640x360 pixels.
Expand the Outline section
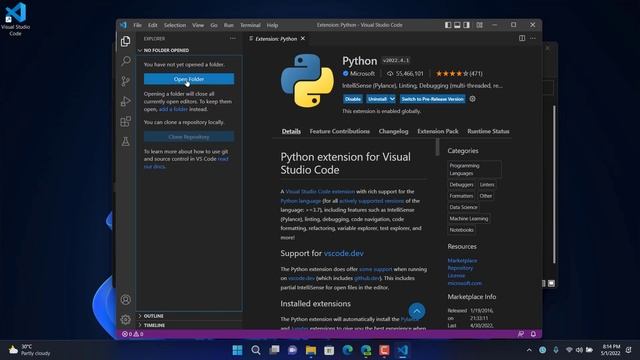190,316
